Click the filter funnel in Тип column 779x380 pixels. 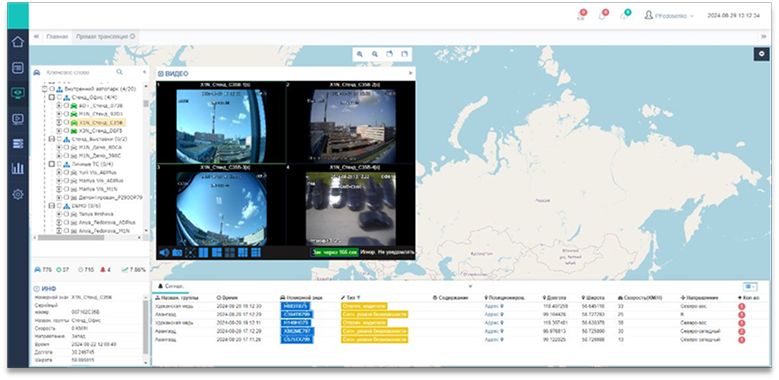[358, 298]
